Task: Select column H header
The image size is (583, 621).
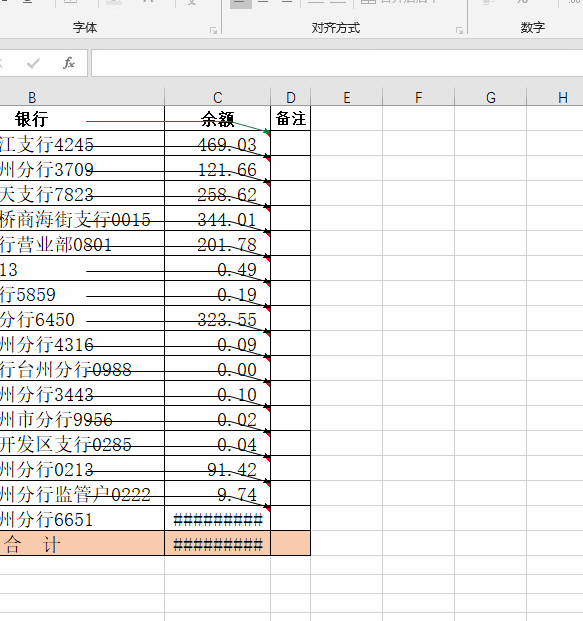Action: (x=555, y=97)
